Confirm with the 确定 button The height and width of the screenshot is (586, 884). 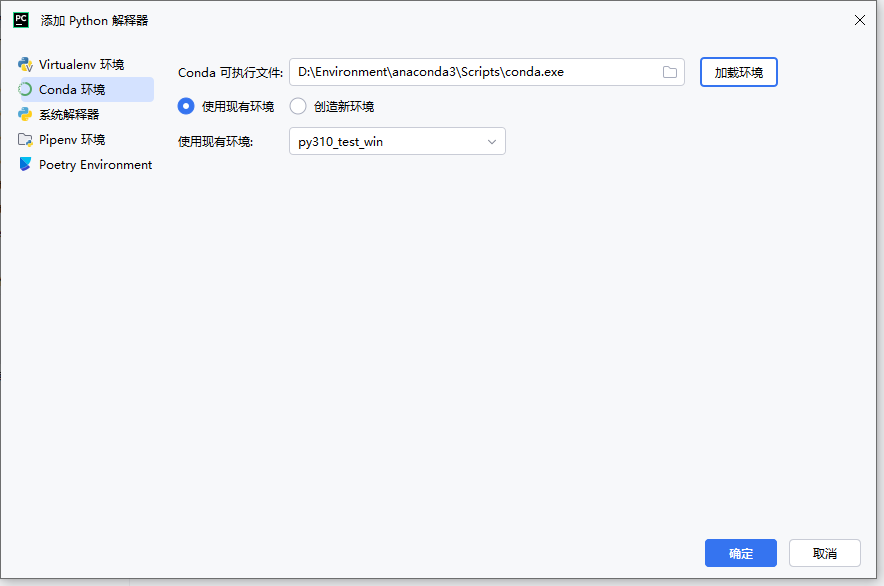741,553
